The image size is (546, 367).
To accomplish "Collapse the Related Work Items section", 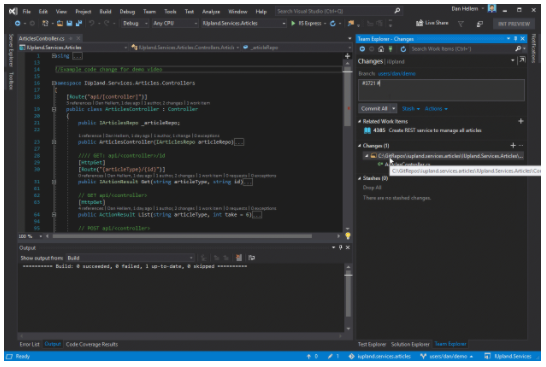I will tap(359, 121).
